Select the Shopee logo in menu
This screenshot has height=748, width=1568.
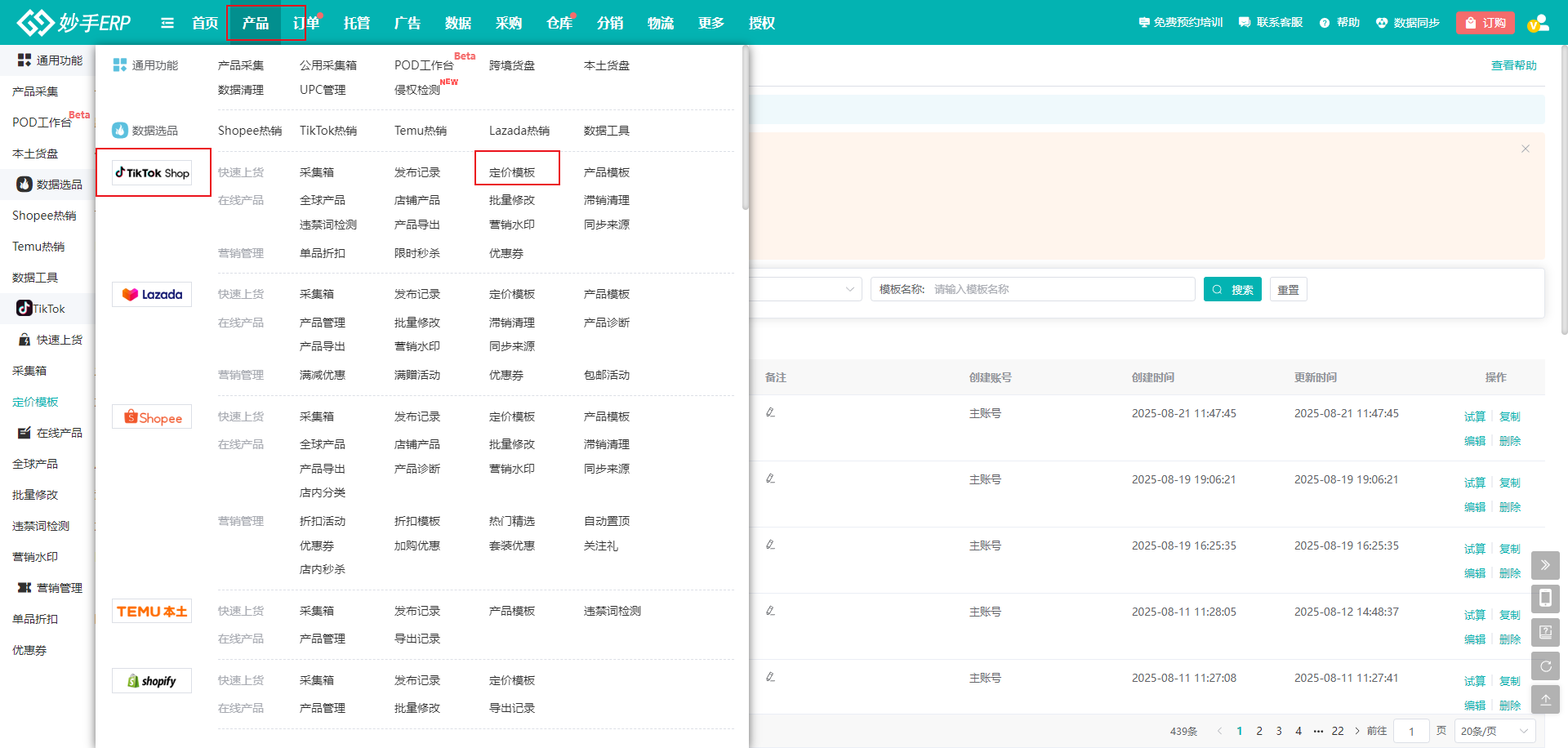click(x=152, y=417)
